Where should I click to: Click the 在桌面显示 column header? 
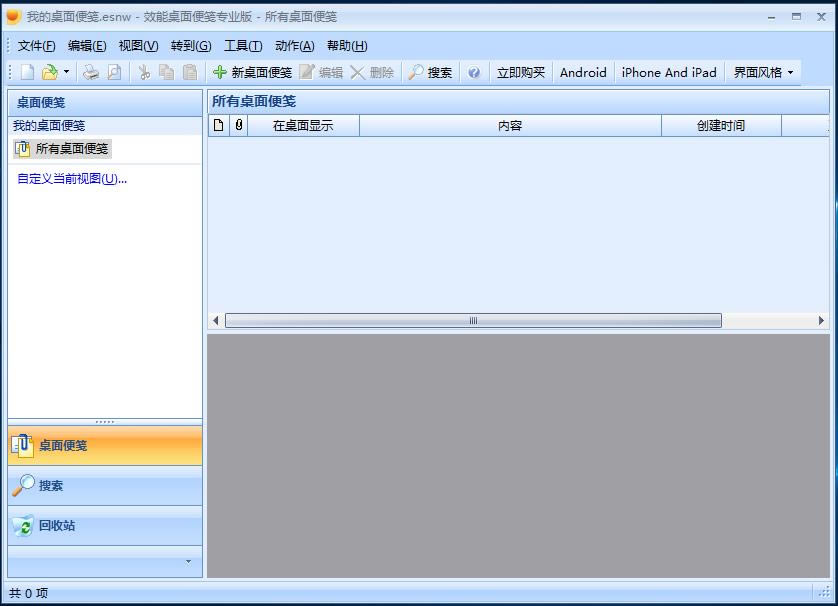point(303,126)
